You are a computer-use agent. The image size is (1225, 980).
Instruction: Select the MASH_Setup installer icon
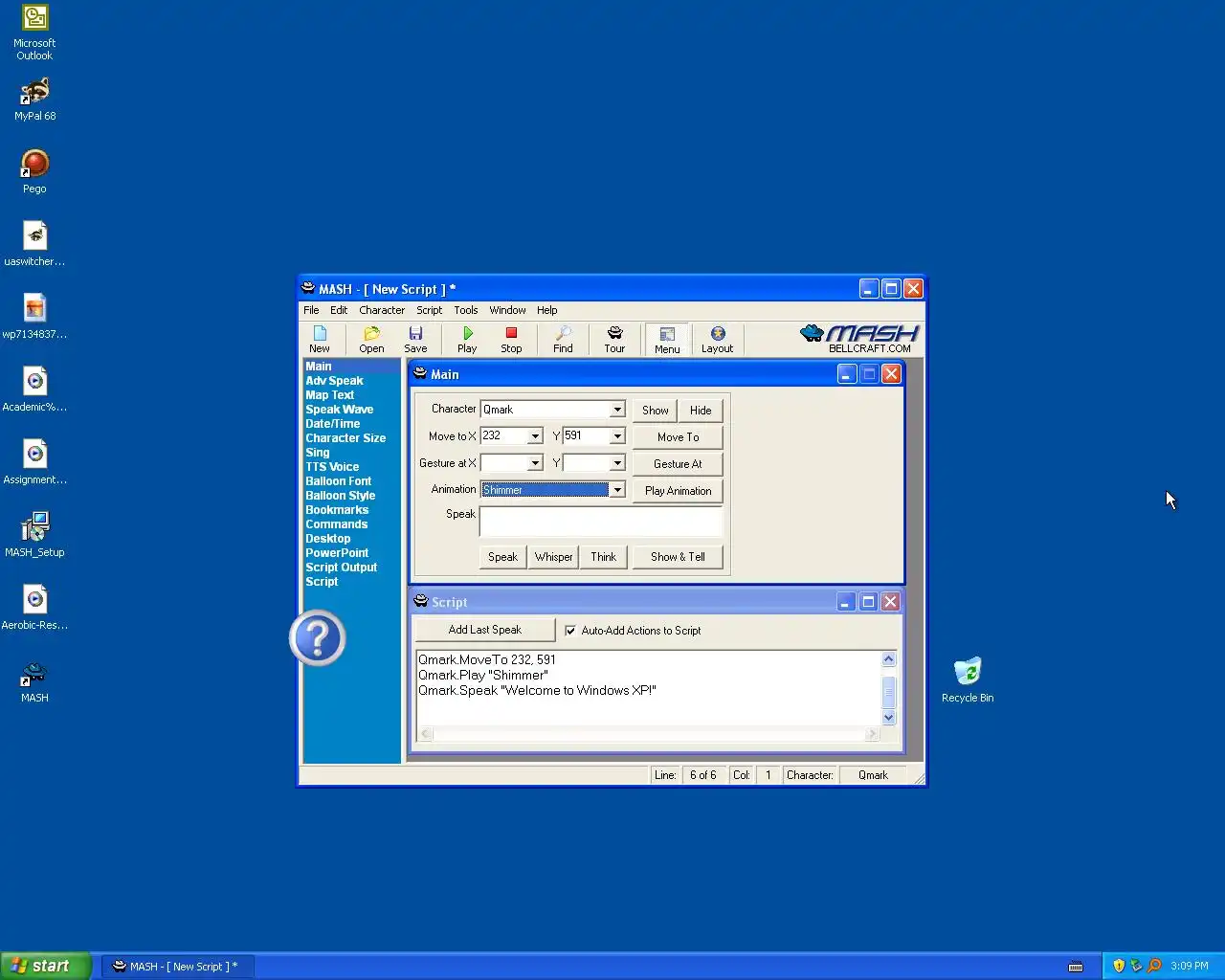(x=34, y=536)
